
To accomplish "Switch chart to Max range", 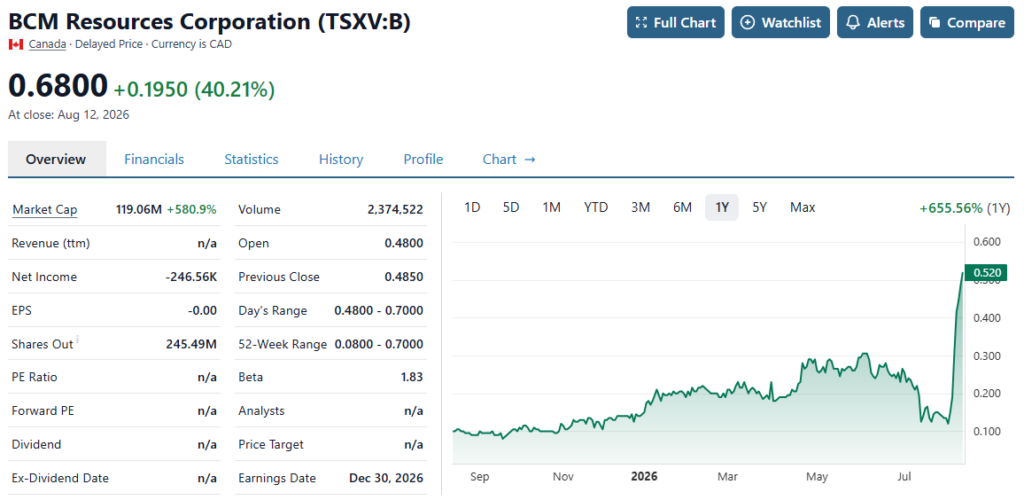I will point(803,208).
